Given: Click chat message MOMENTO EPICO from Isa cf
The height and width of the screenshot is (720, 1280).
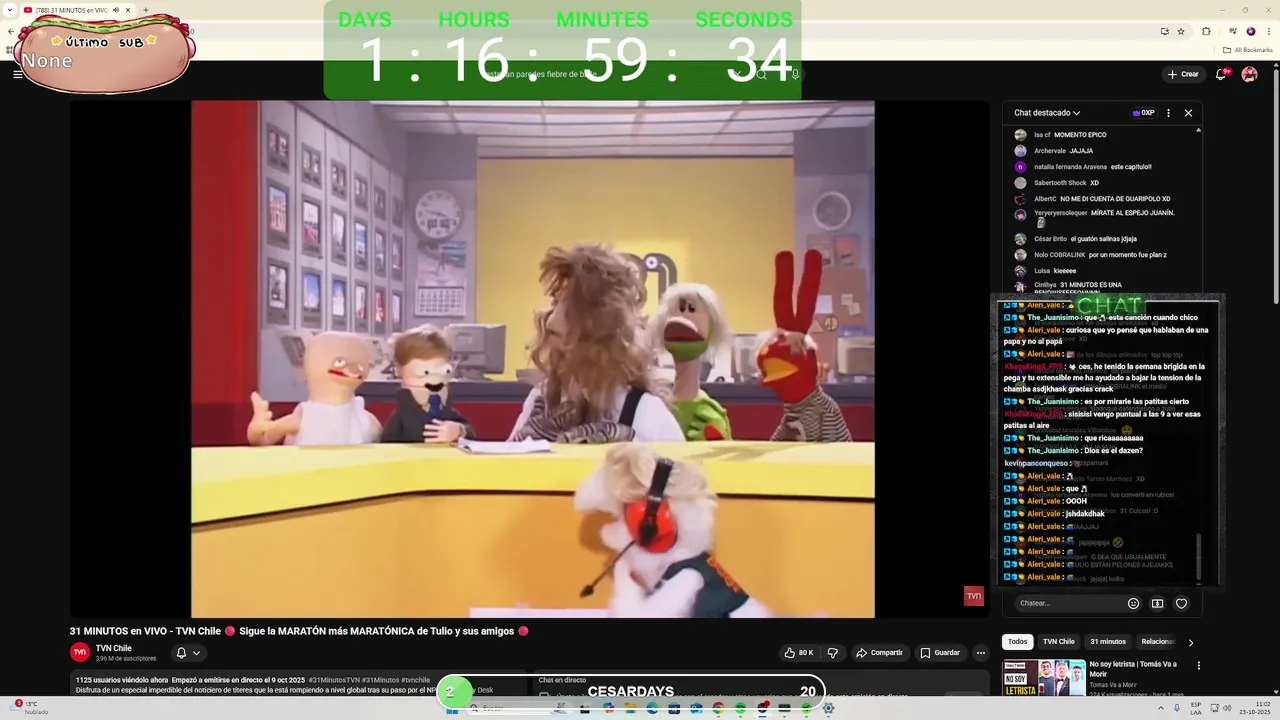Looking at the screenshot, I should pyautogui.click(x=1059, y=135).
